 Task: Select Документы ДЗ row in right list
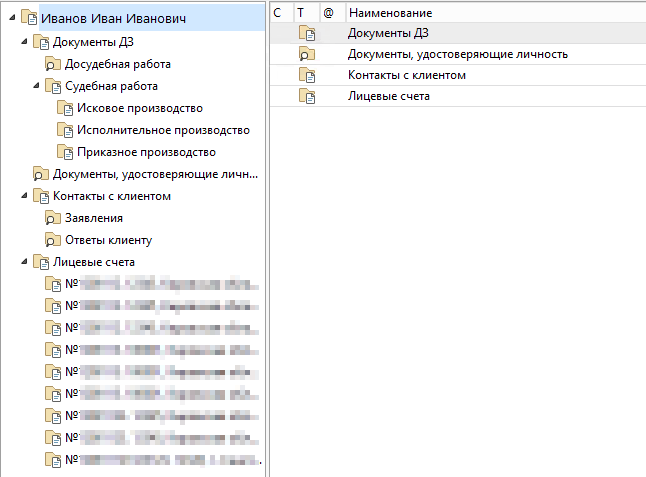point(388,33)
